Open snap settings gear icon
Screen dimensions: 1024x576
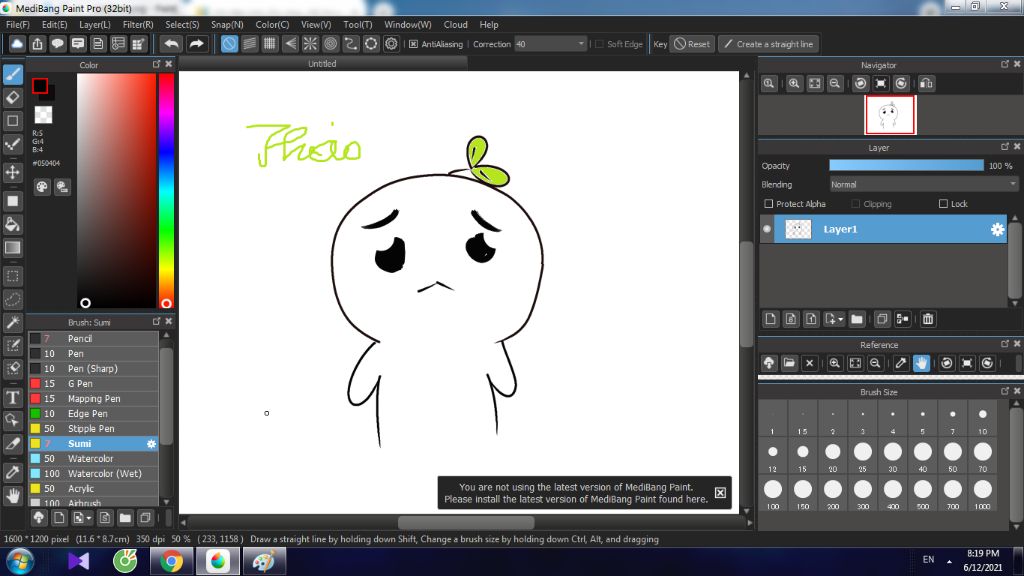391,44
